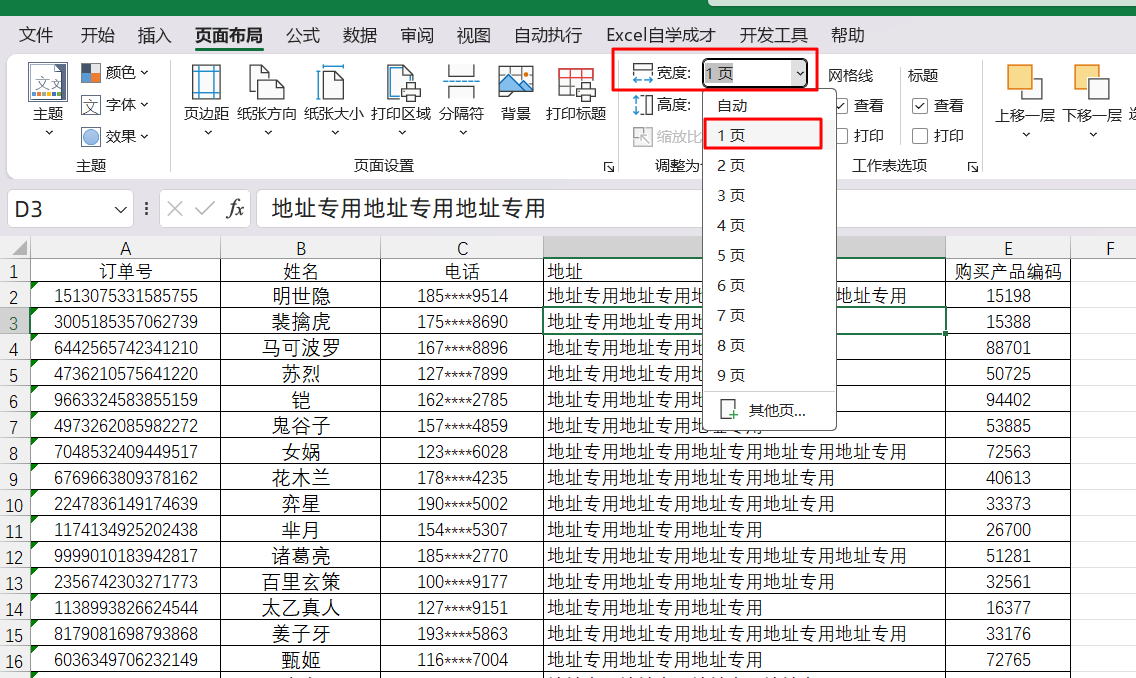Open Page Setup dialog launcher

pos(609,167)
